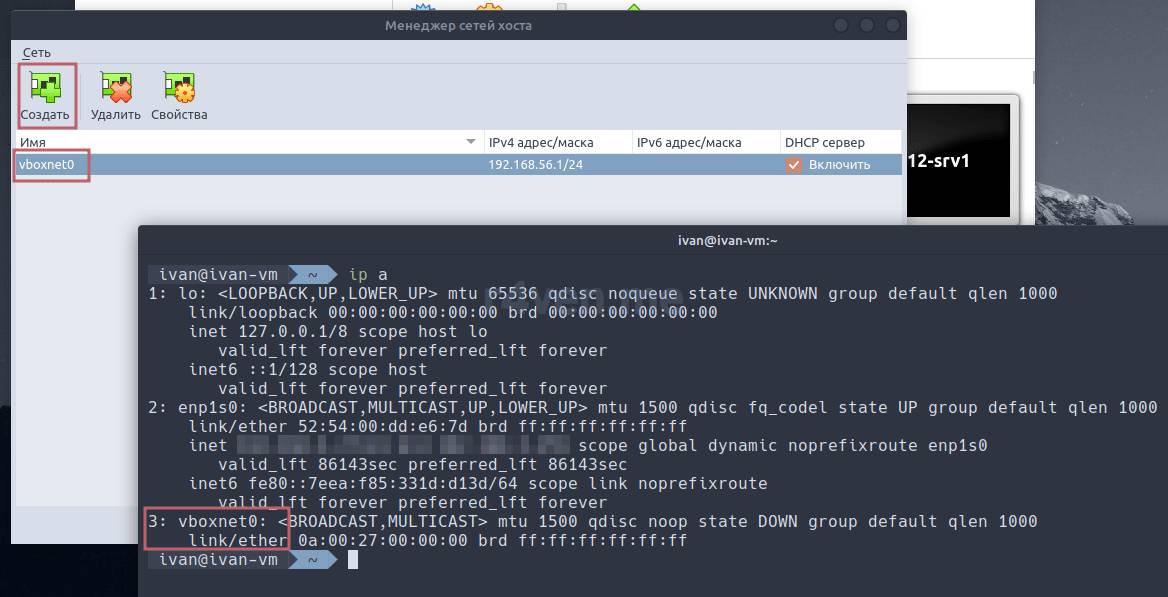Disable the DHCP server Включить checkbox
This screenshot has width=1168, height=597.
pyautogui.click(x=794, y=165)
